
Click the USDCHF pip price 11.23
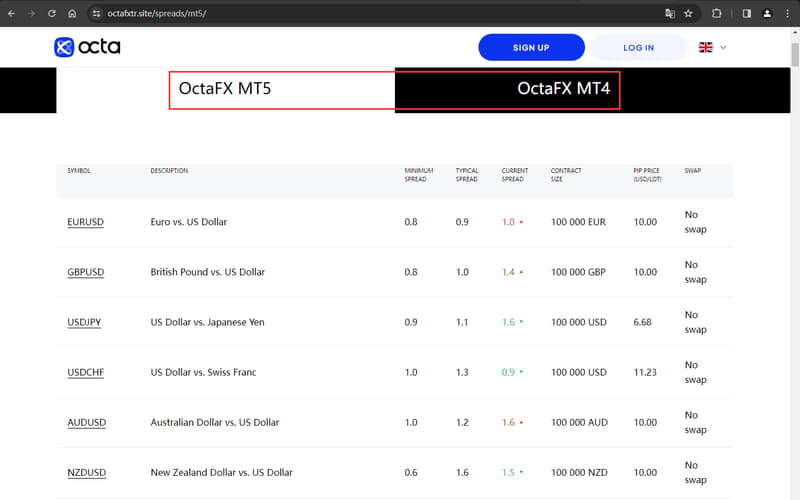point(645,372)
